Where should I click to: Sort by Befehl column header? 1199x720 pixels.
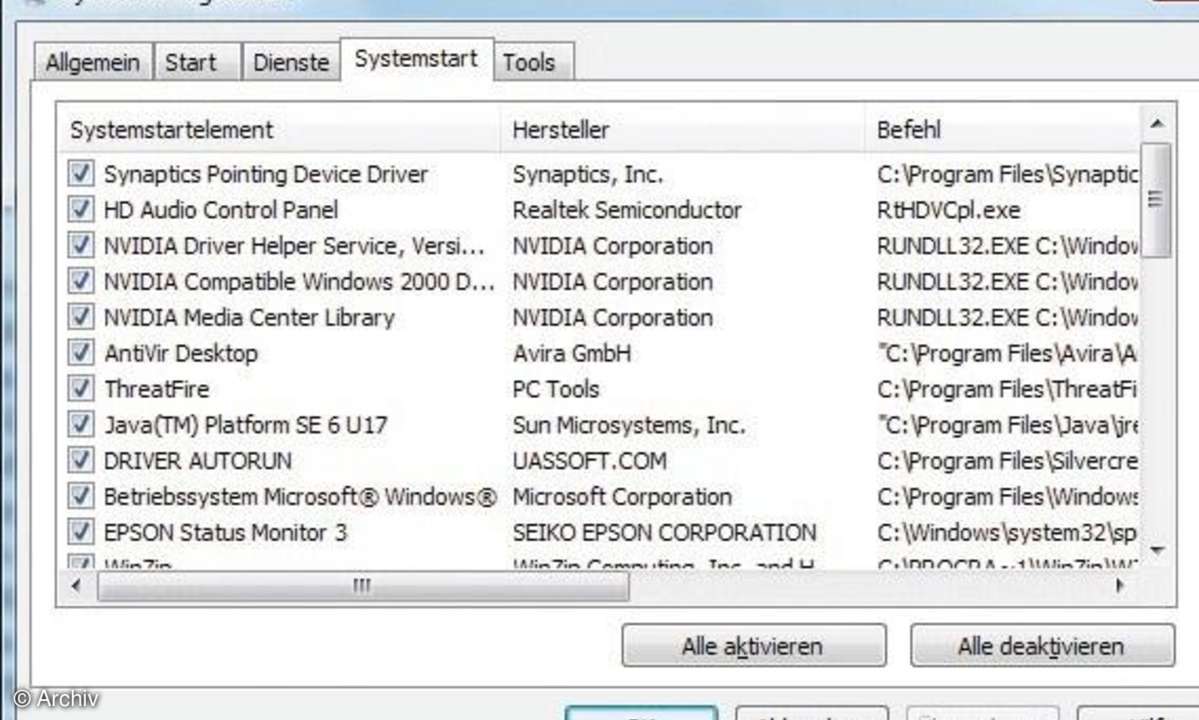tap(1002, 130)
